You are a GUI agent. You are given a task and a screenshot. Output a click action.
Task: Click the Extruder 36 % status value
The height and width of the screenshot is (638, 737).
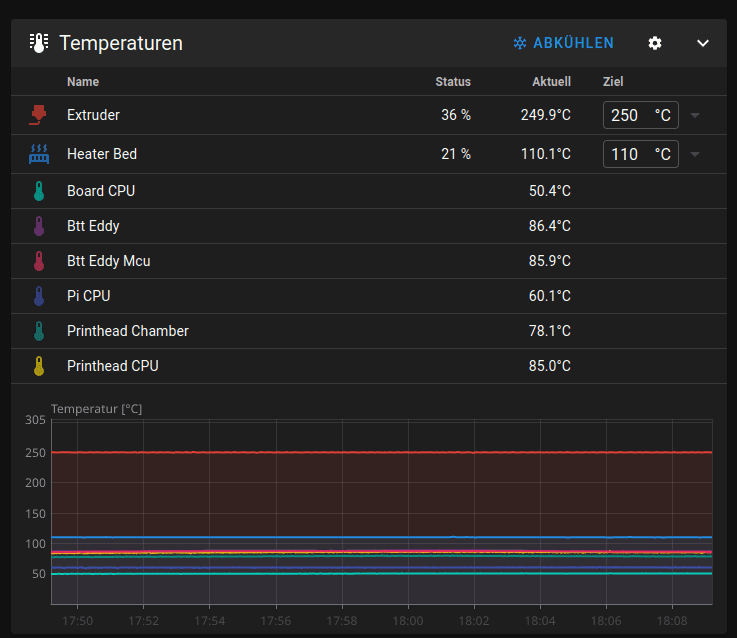[x=456, y=115]
